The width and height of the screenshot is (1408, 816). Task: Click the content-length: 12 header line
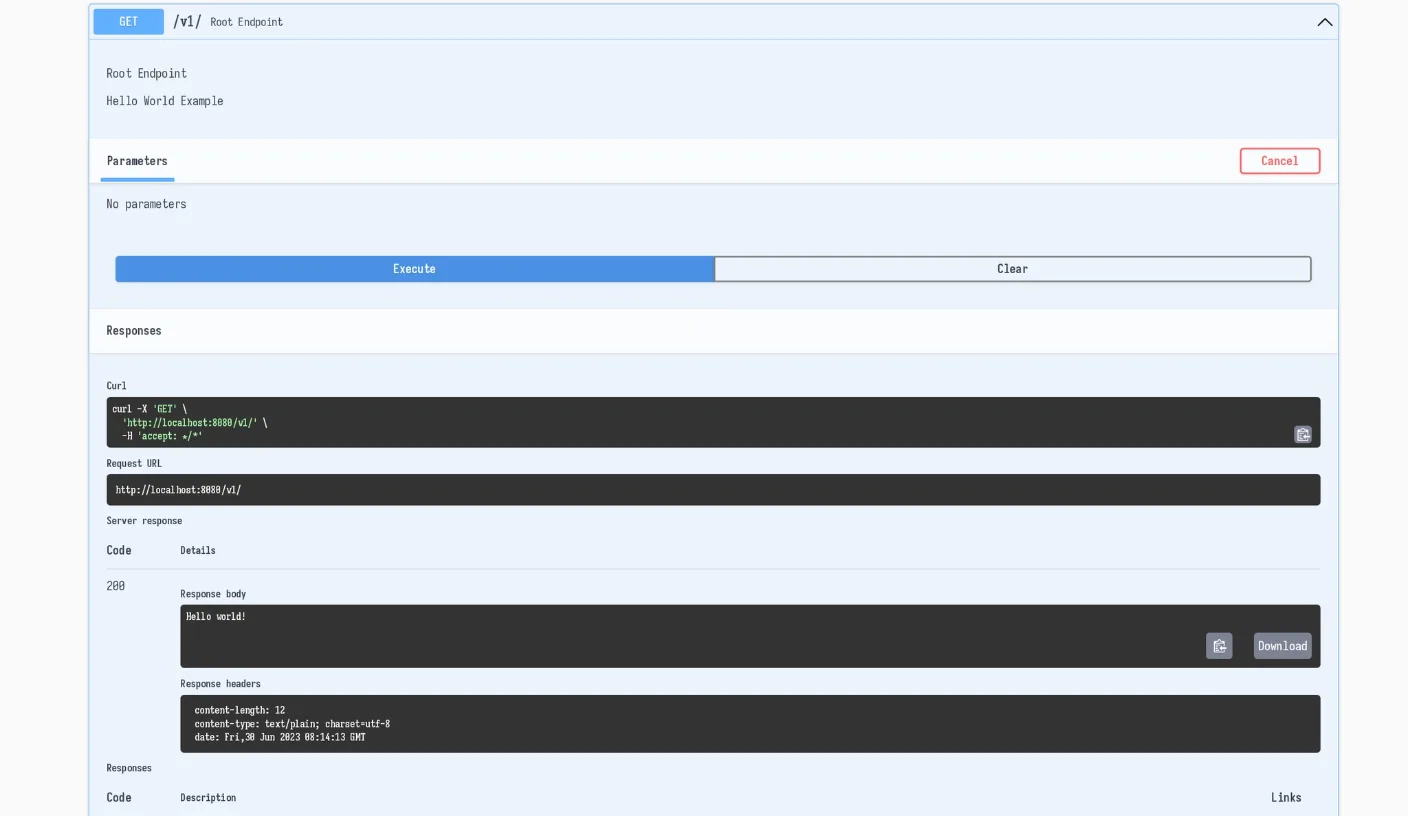240,710
